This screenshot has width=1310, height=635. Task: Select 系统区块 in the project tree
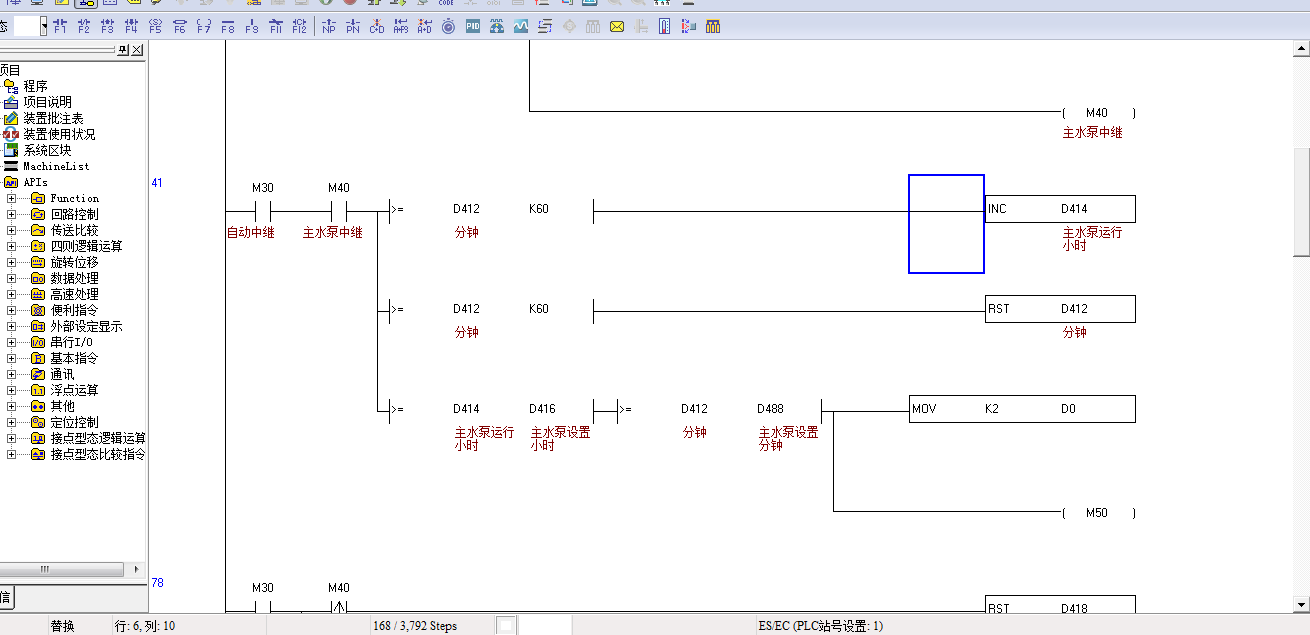click(x=47, y=150)
